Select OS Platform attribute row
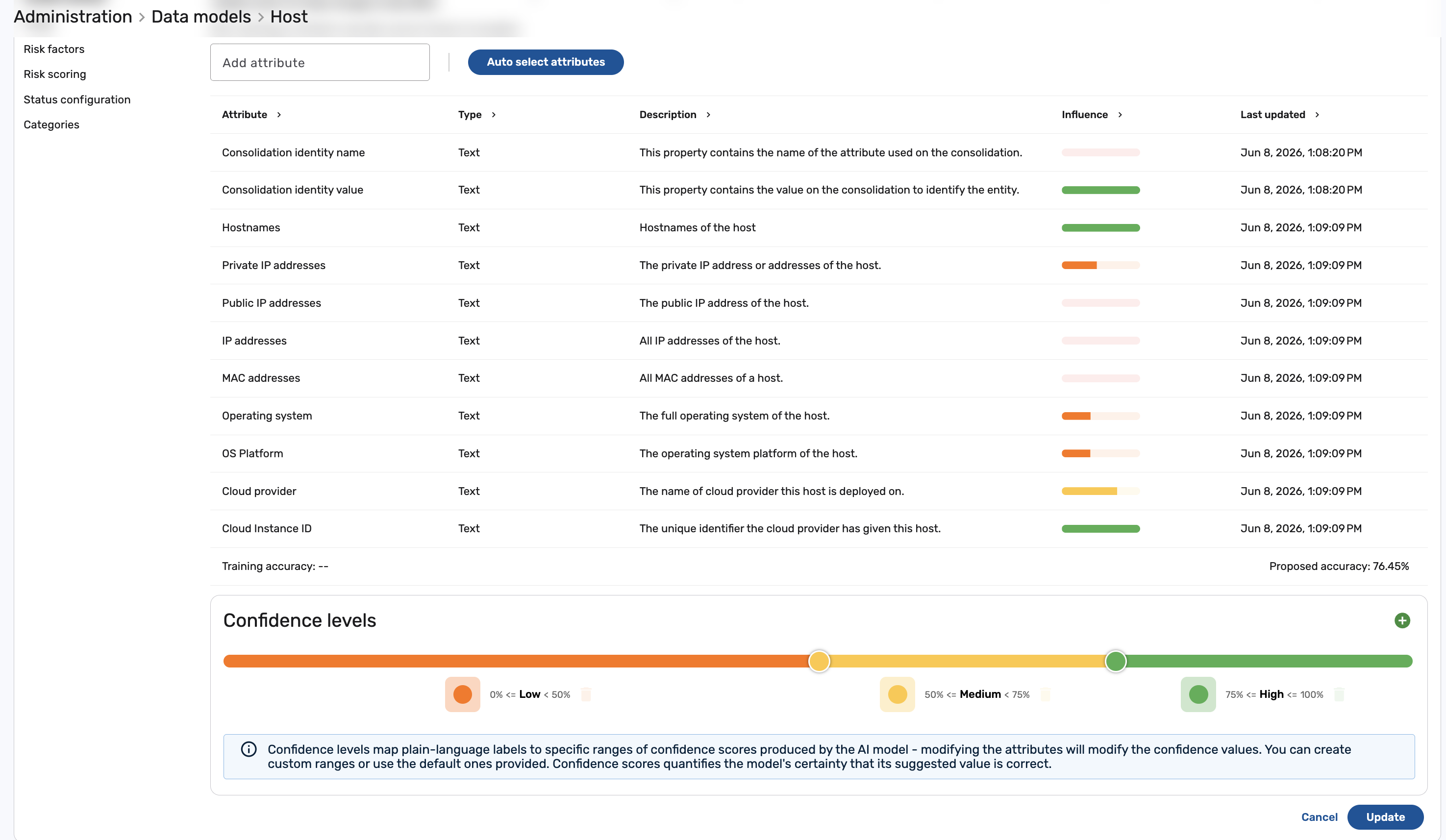Image resolution: width=1446 pixels, height=840 pixels. coord(818,453)
